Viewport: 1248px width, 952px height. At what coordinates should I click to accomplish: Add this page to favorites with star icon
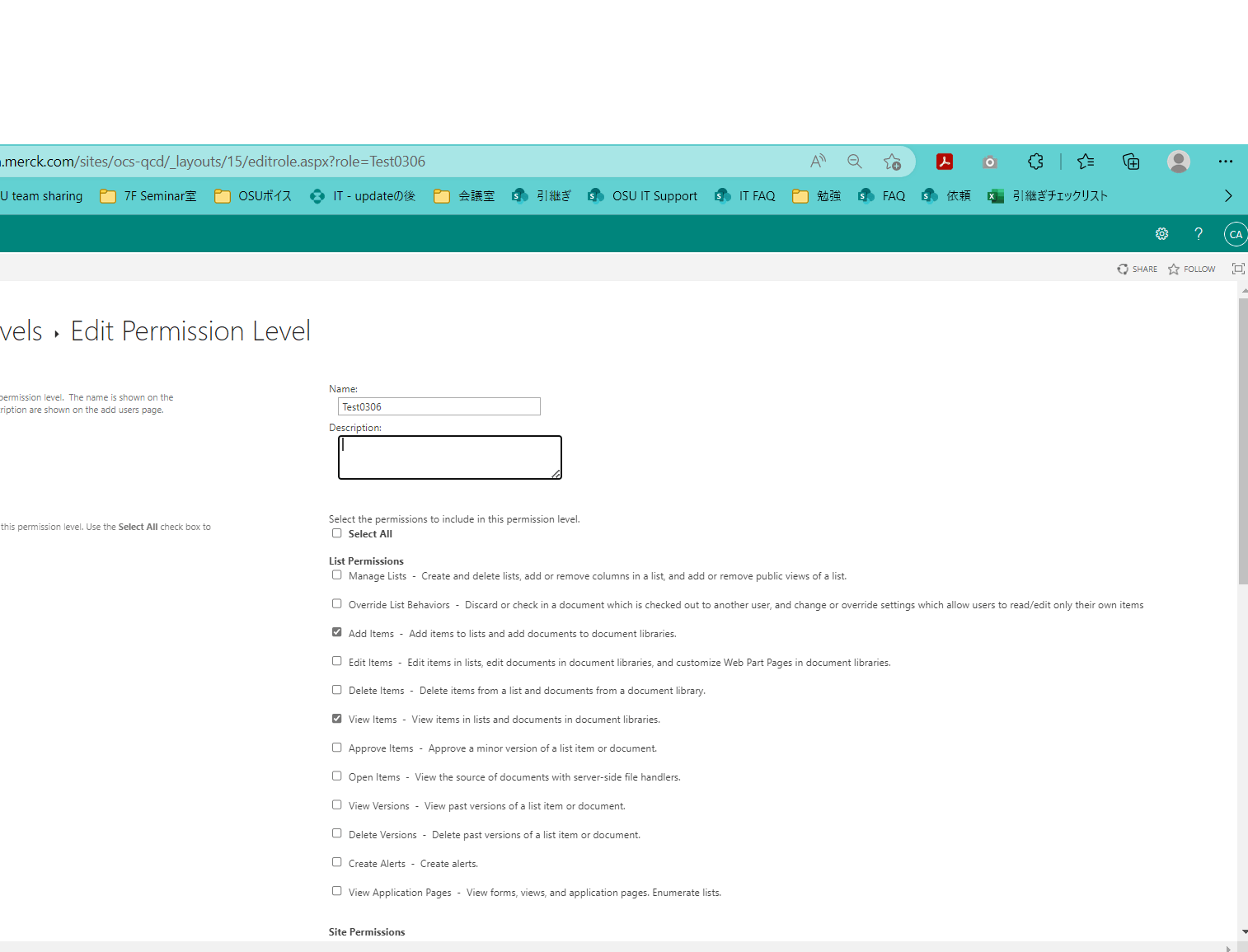(892, 162)
